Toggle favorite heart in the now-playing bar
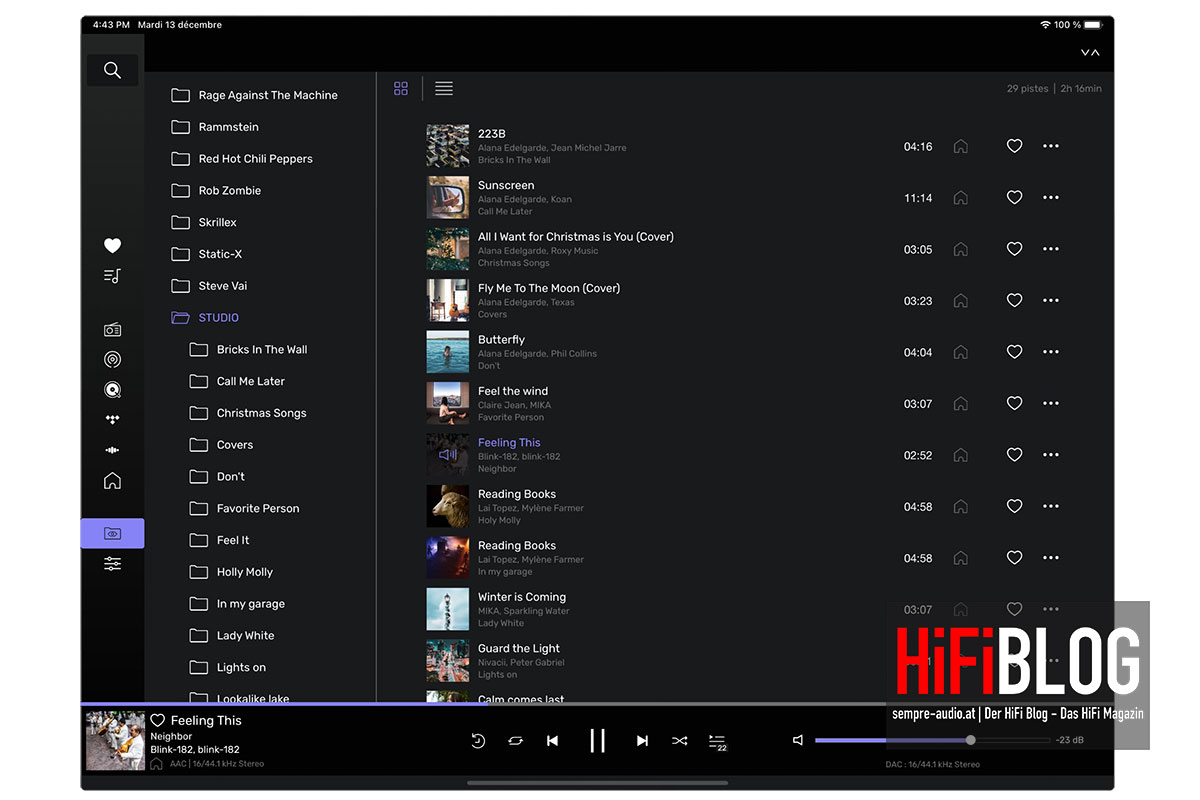The image size is (1200, 800). coord(157,720)
